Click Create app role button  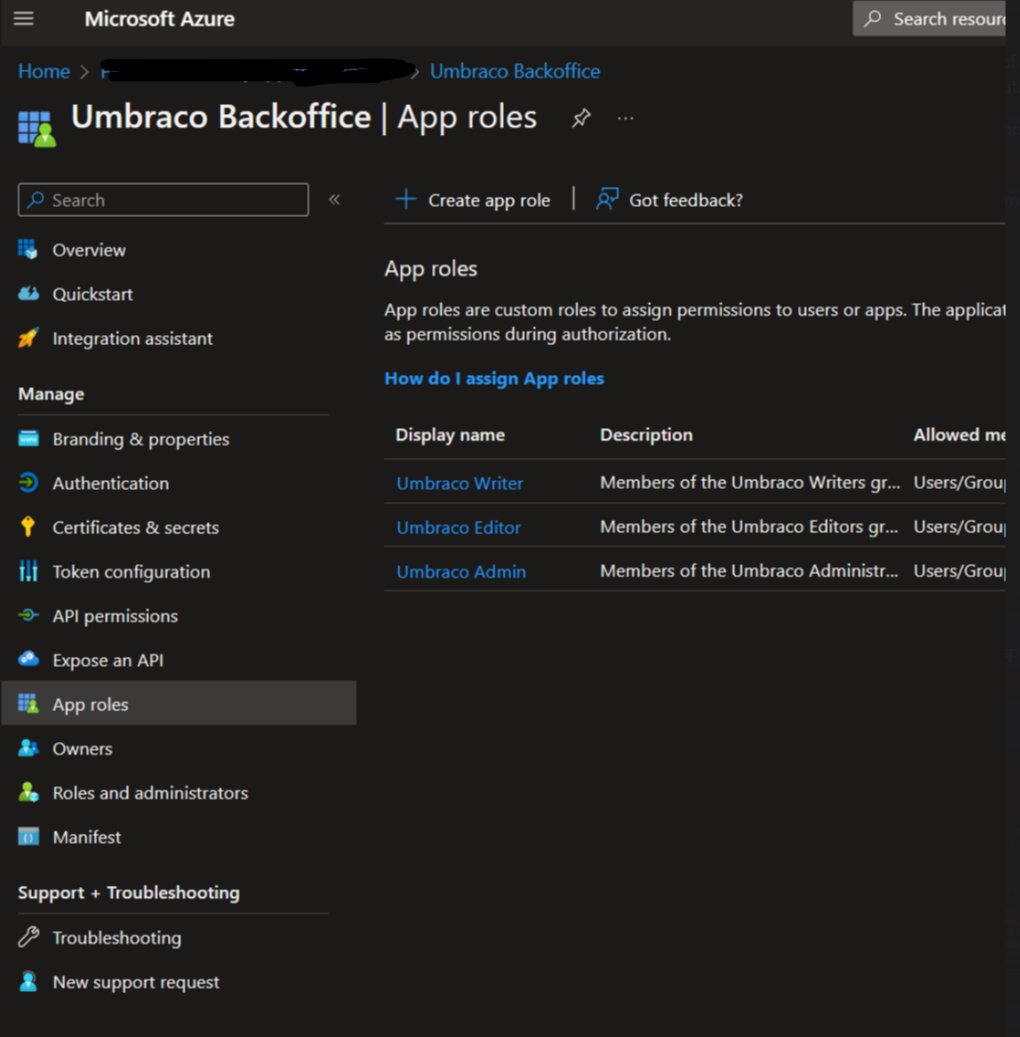click(474, 200)
